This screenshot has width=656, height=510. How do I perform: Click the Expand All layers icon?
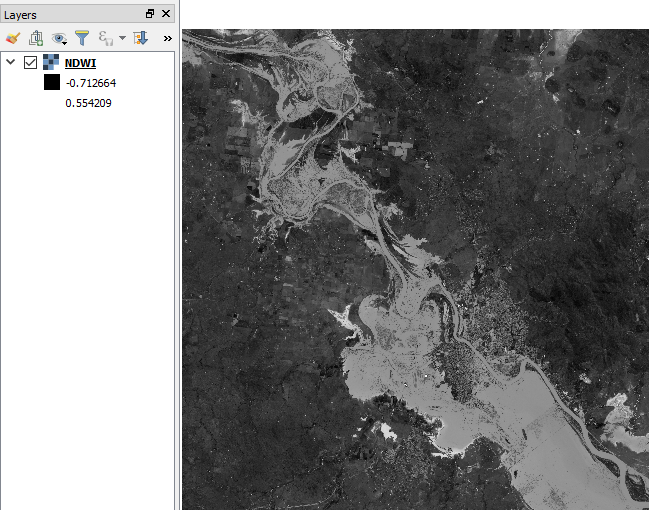(140, 38)
